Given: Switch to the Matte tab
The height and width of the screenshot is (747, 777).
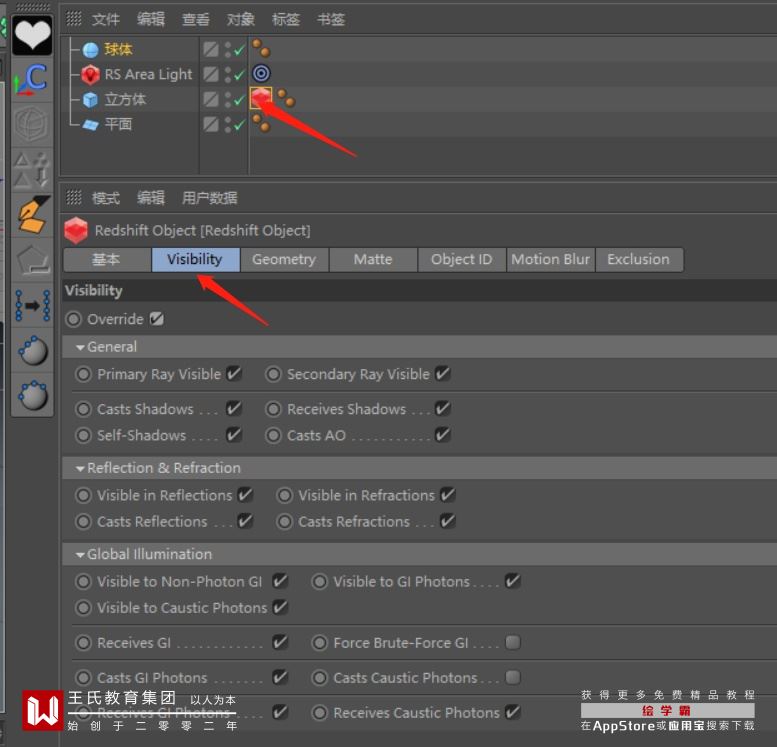Looking at the screenshot, I should 373,260.
